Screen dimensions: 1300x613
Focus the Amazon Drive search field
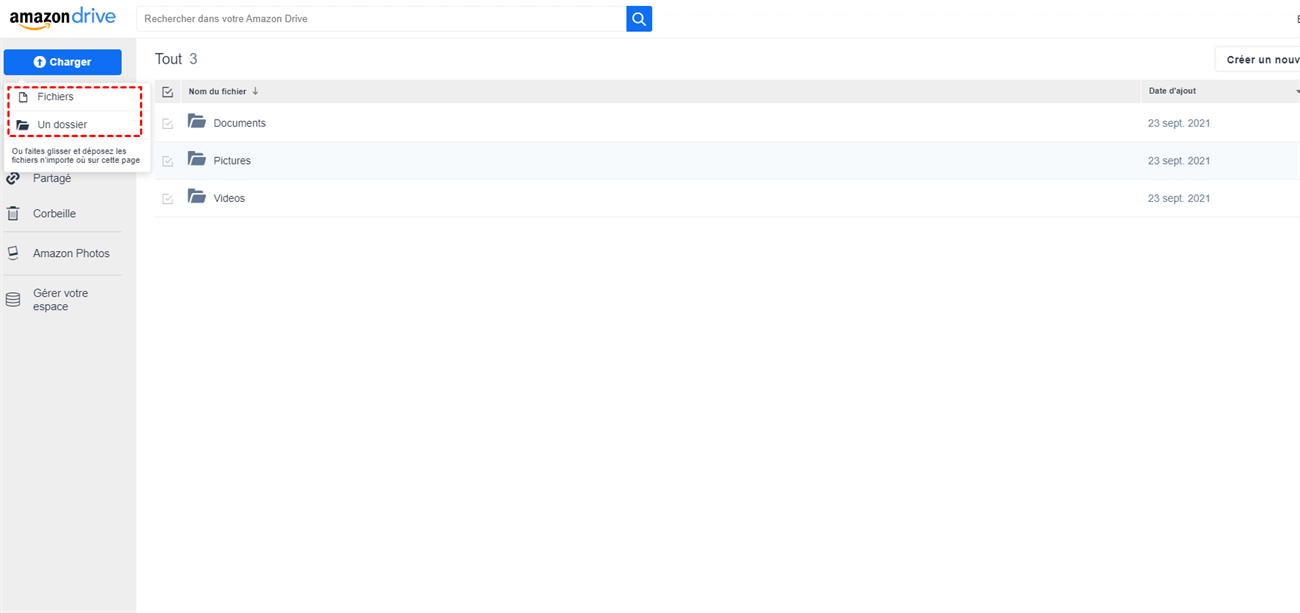click(x=381, y=19)
